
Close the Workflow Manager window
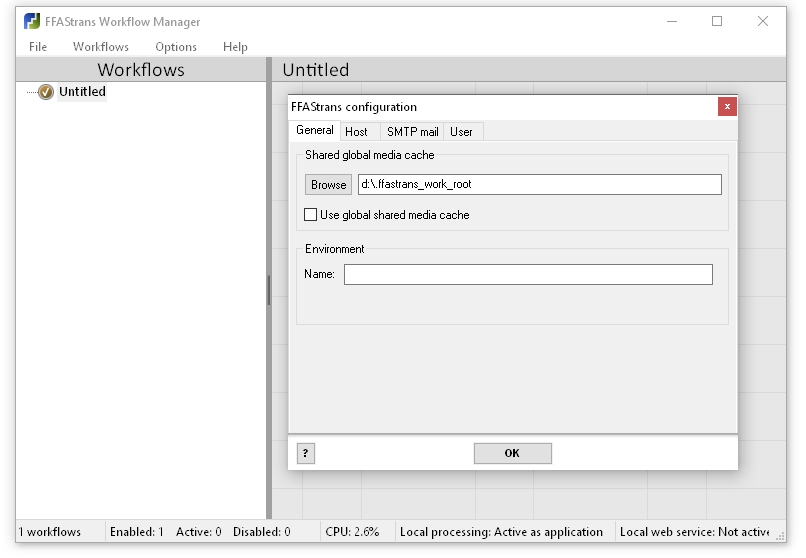pos(763,22)
